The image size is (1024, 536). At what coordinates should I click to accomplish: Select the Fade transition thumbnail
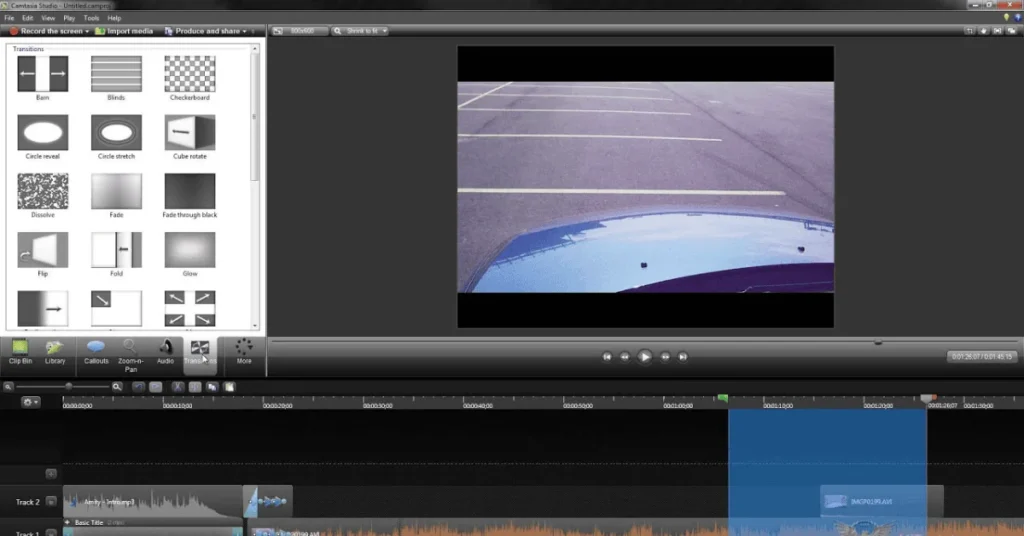(116, 191)
